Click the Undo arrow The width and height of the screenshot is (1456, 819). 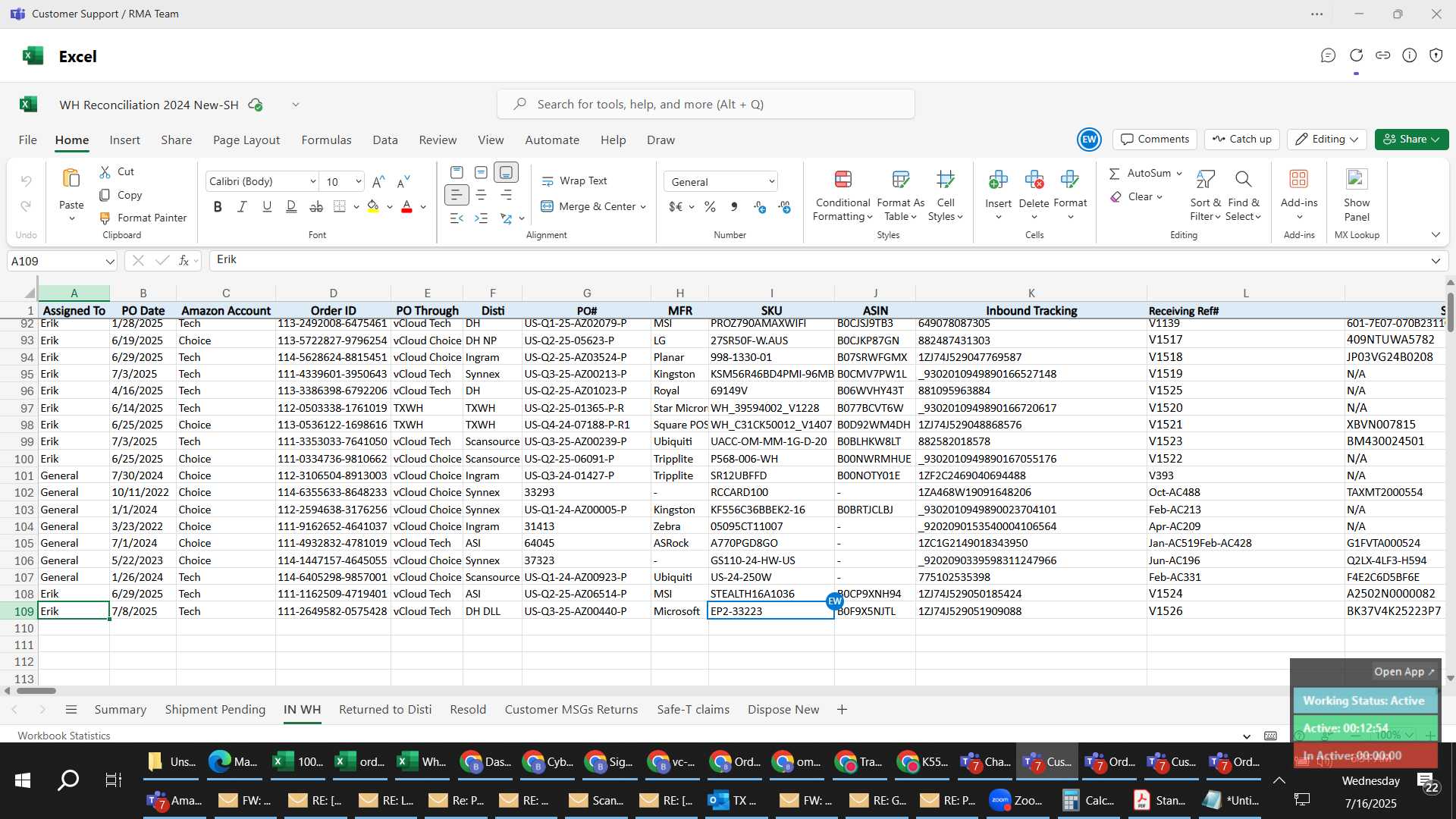pos(26,181)
